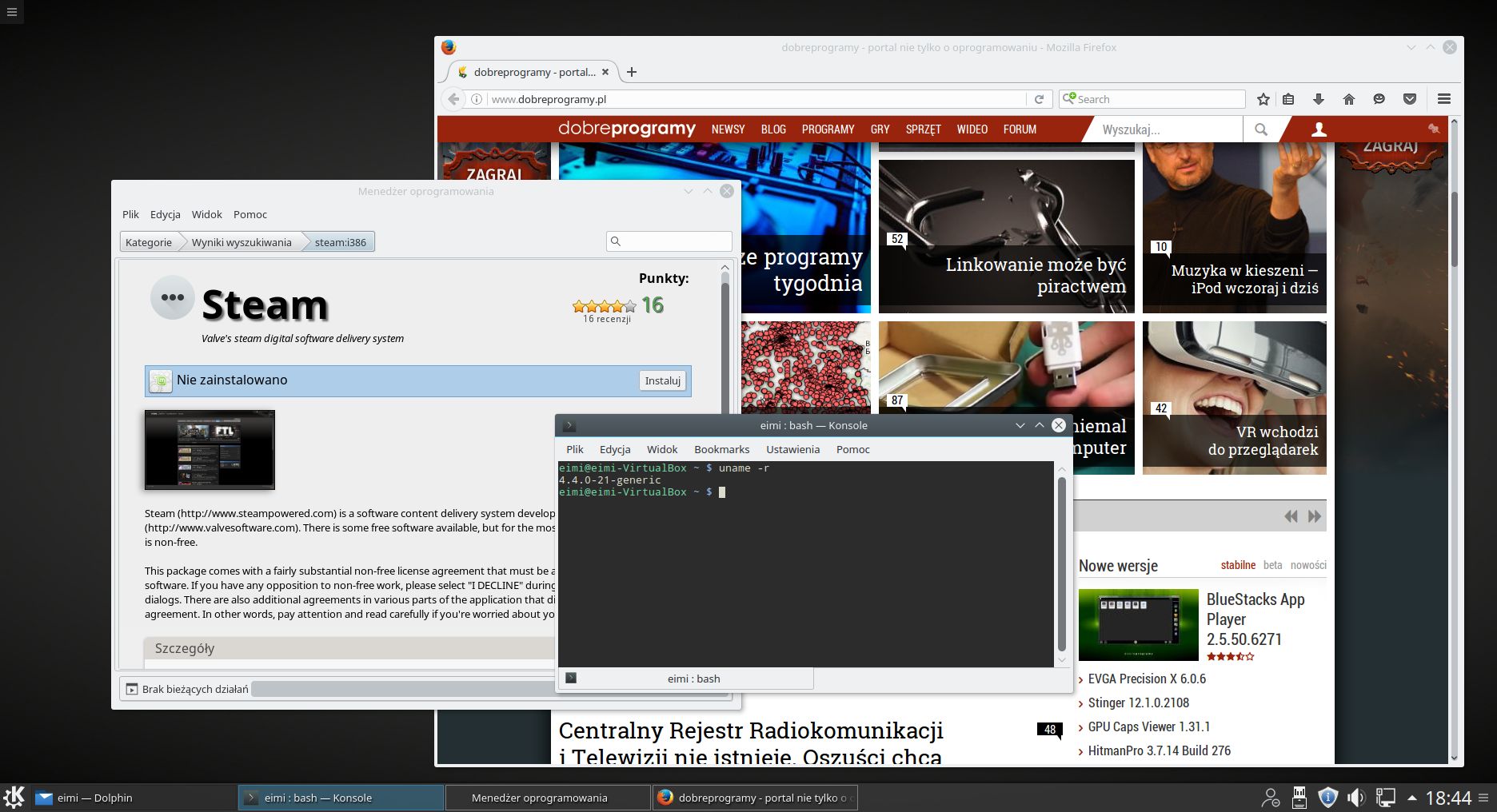Click the Instaluj button for Steam
1497x812 pixels.
click(663, 380)
